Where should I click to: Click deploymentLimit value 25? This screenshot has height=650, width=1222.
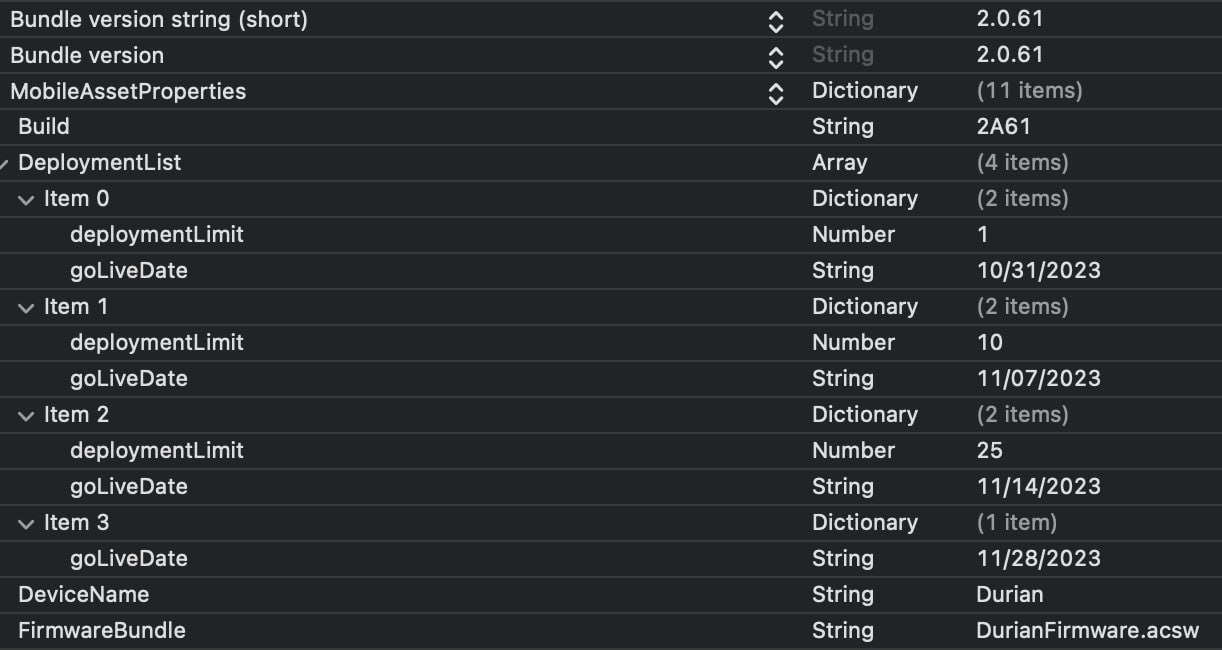pyautogui.click(x=989, y=451)
